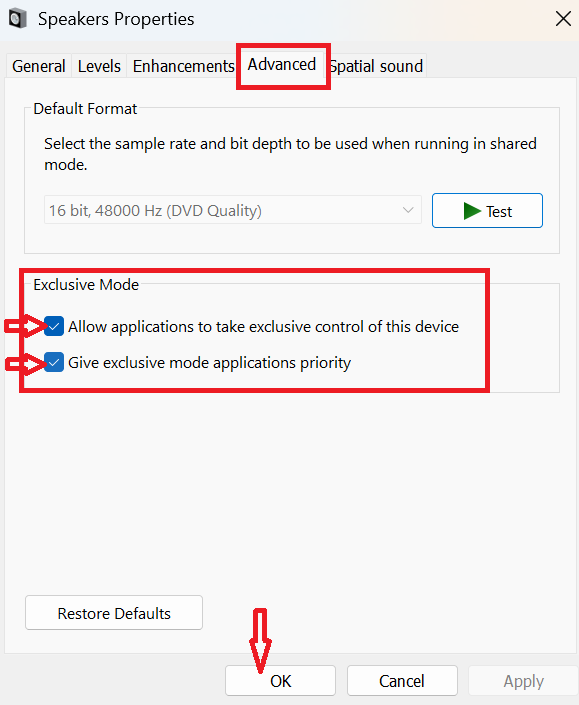Image resolution: width=579 pixels, height=705 pixels.
Task: Click the Cancel button
Action: (x=402, y=681)
